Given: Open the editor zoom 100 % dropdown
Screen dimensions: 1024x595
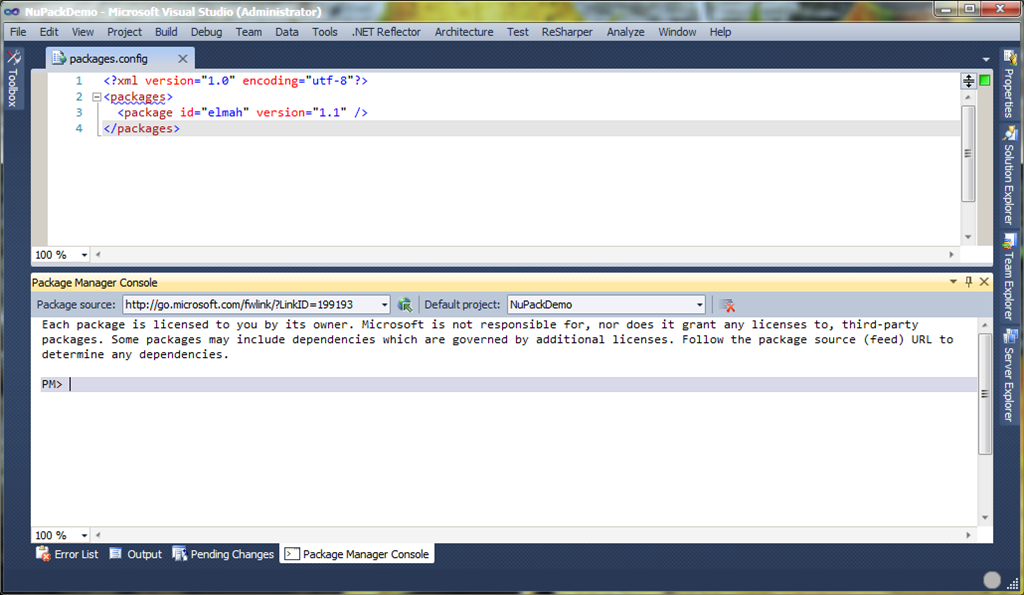Looking at the screenshot, I should [x=84, y=255].
